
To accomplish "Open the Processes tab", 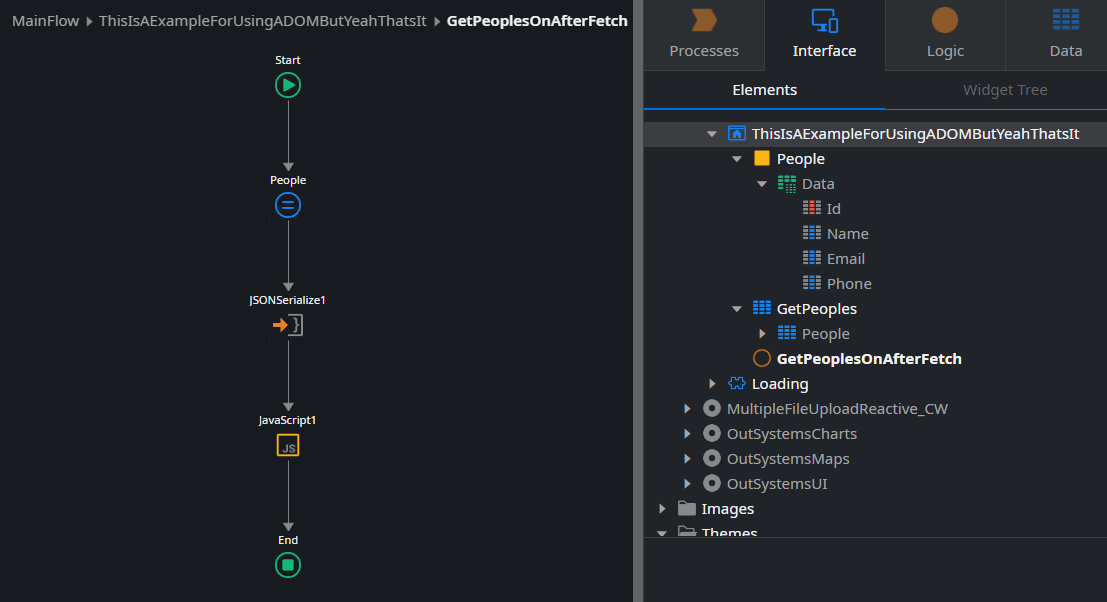I will click(x=704, y=35).
